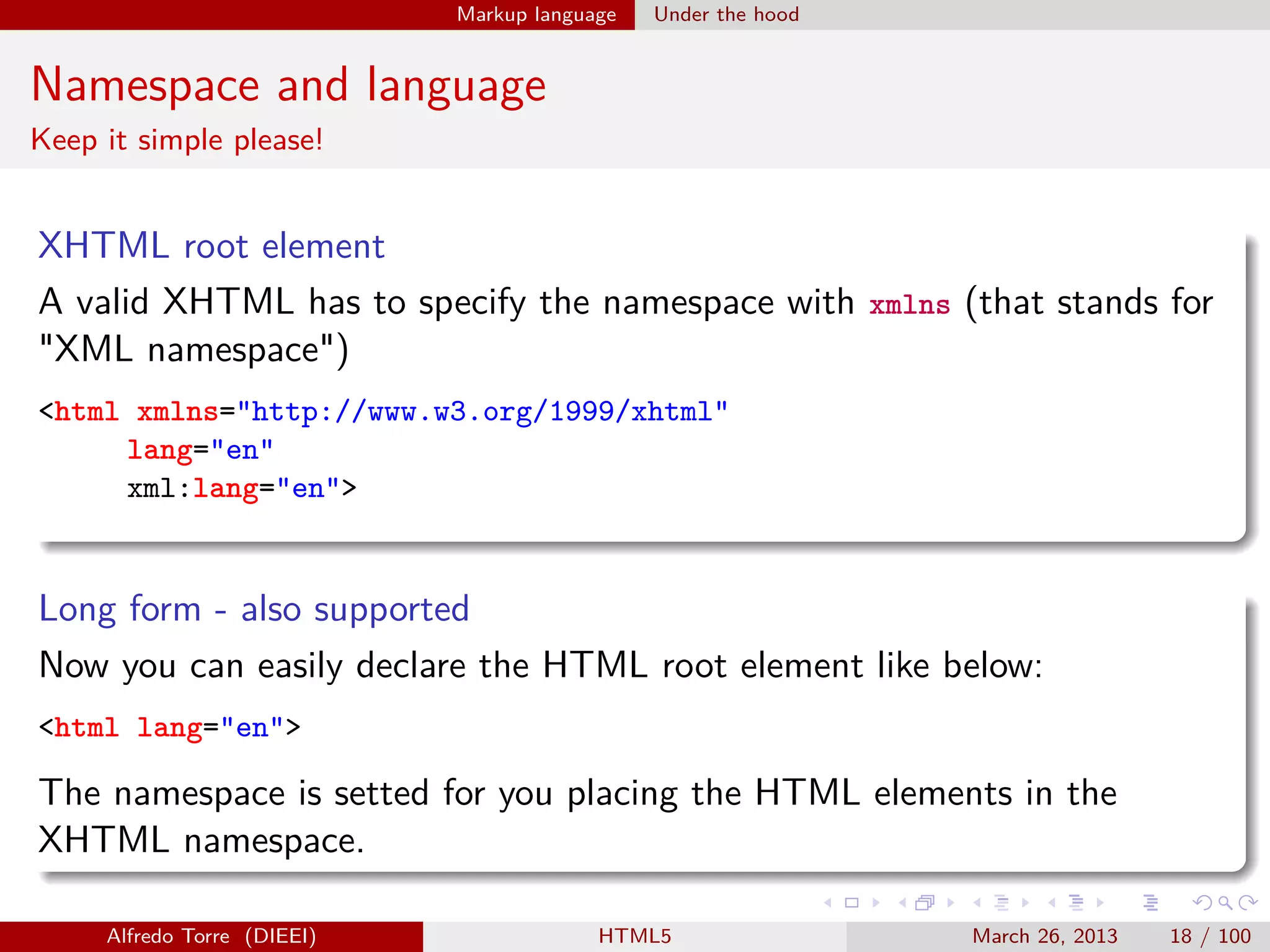1270x952 pixels.
Task: Click the section navigation icon
Action: pyautogui.click(x=1077, y=903)
